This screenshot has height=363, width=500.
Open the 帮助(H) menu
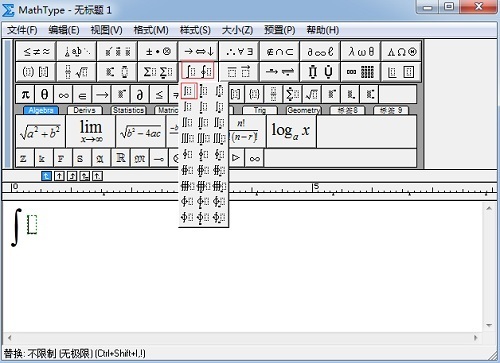tap(323, 30)
